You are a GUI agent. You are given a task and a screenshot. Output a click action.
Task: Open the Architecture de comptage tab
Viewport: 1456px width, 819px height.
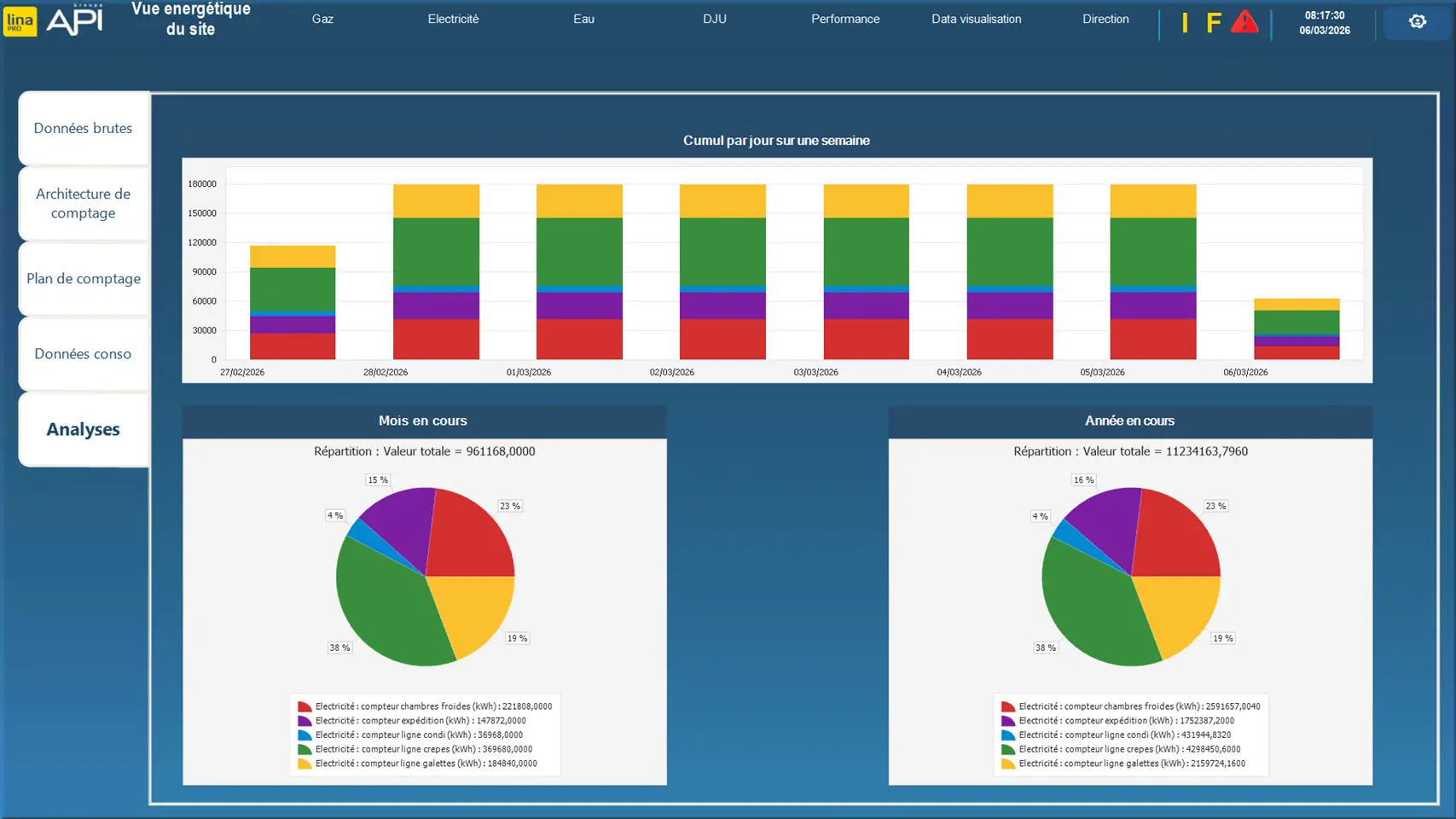84,203
